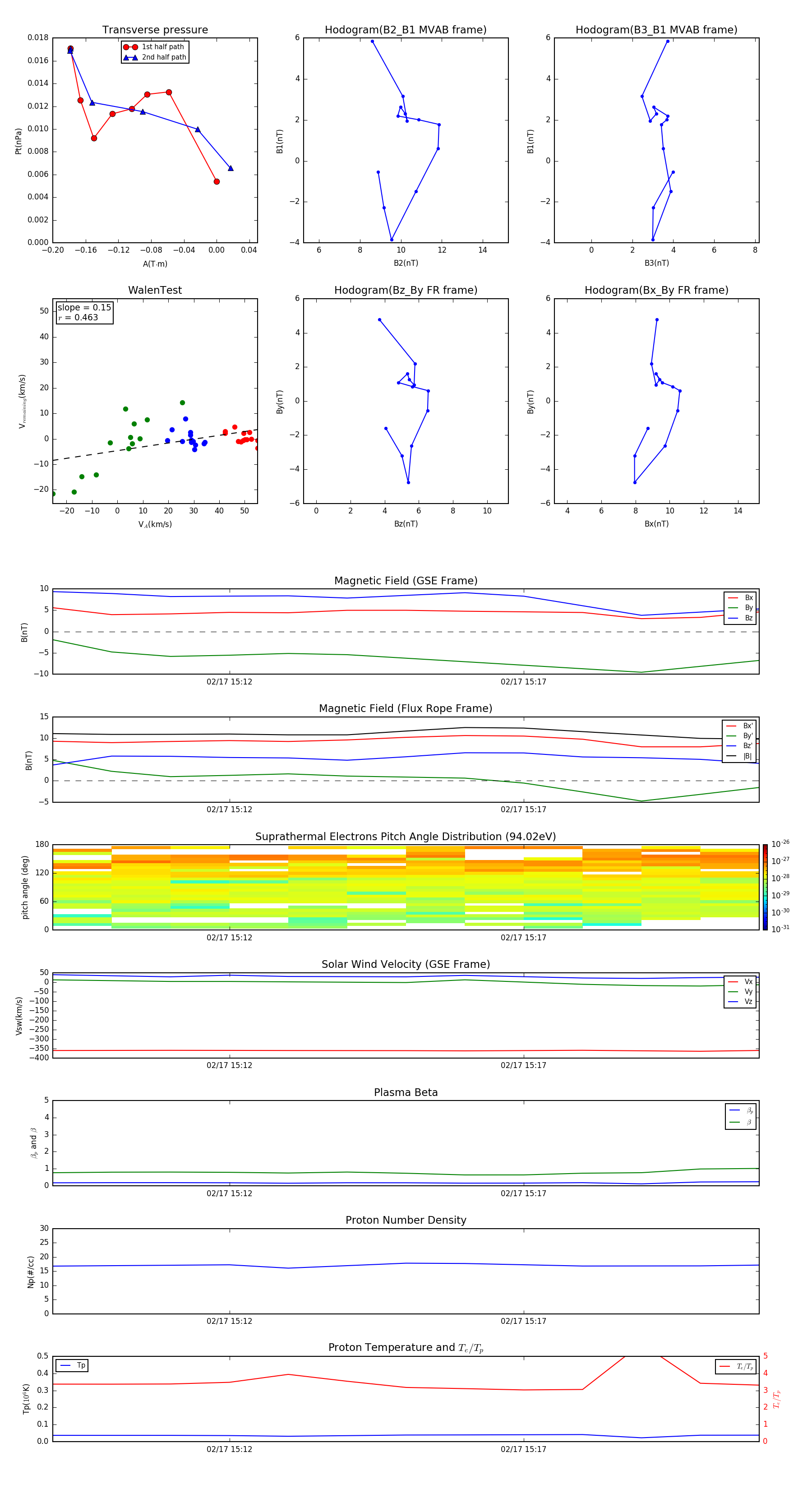Click '02/17 15:17' tick under GSE magnetic field plot

pos(523,682)
